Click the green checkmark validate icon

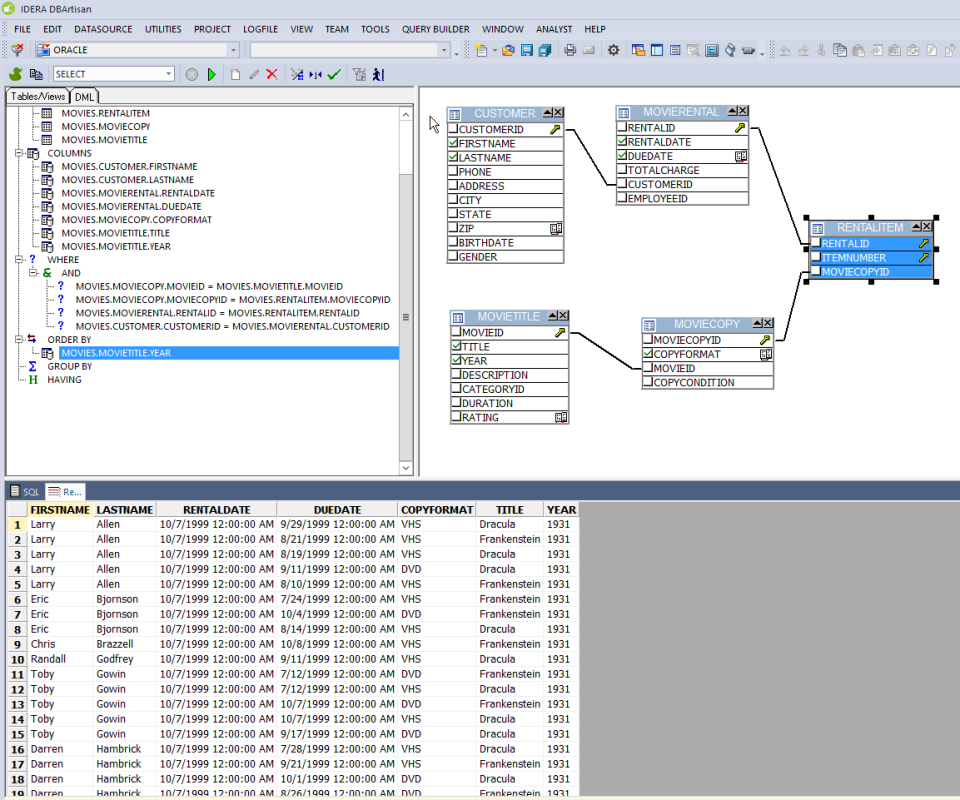[334, 74]
